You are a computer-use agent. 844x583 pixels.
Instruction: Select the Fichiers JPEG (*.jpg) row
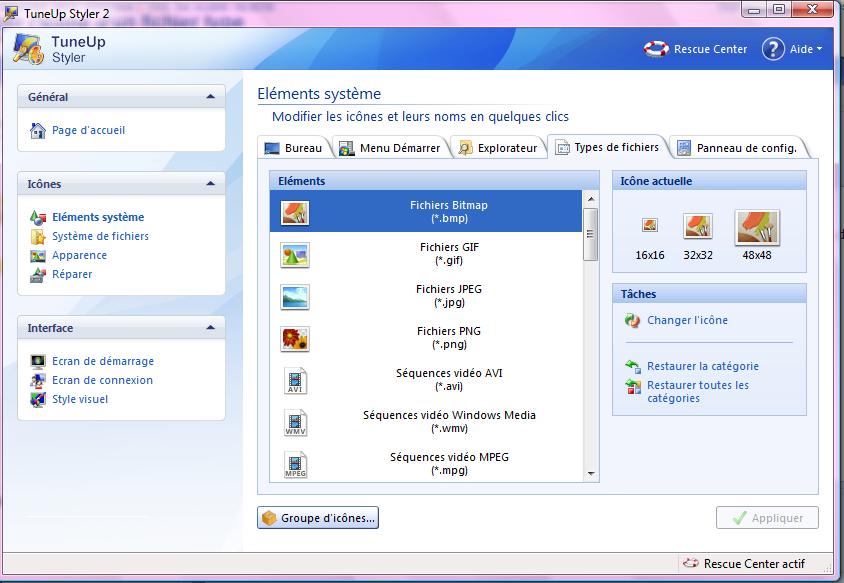[426, 297]
